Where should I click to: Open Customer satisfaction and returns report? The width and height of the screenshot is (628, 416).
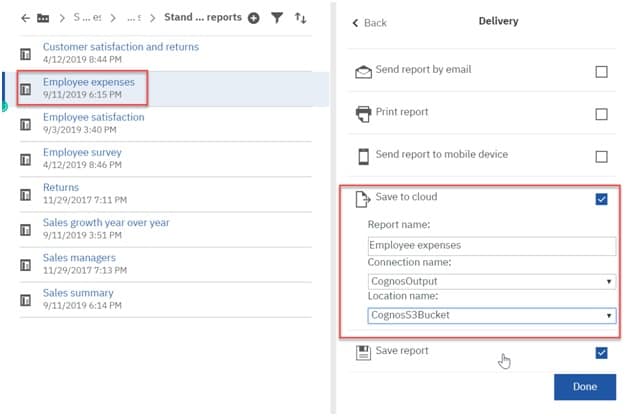[x=120, y=47]
